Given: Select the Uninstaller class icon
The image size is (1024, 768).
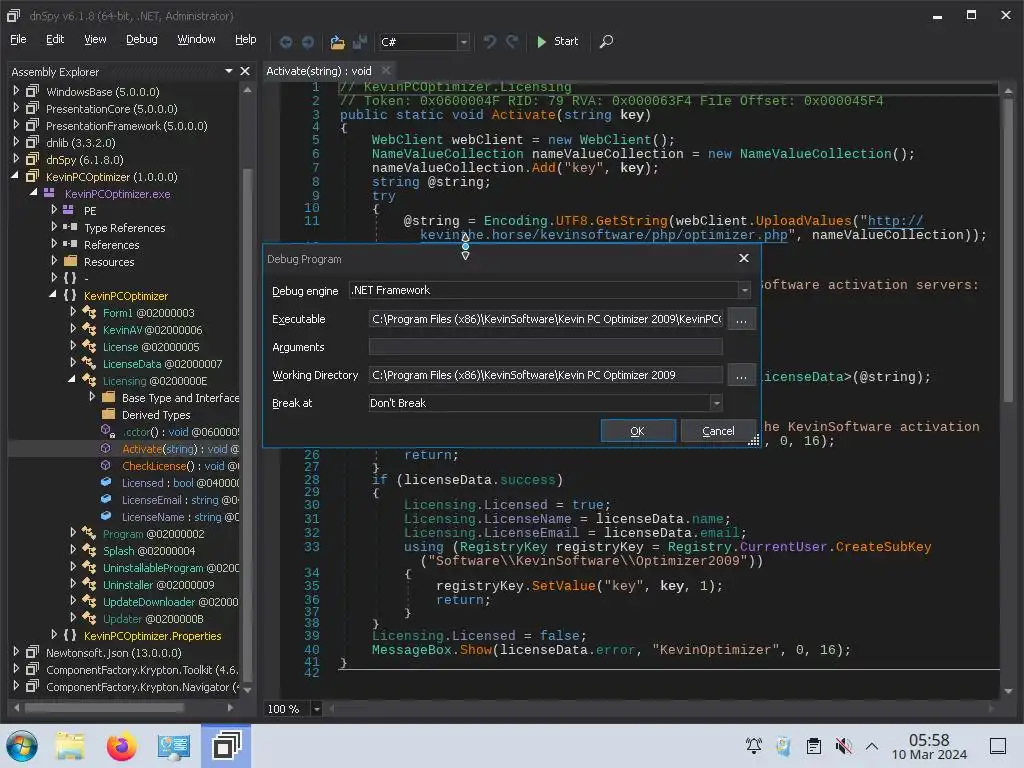Looking at the screenshot, I should (89, 584).
